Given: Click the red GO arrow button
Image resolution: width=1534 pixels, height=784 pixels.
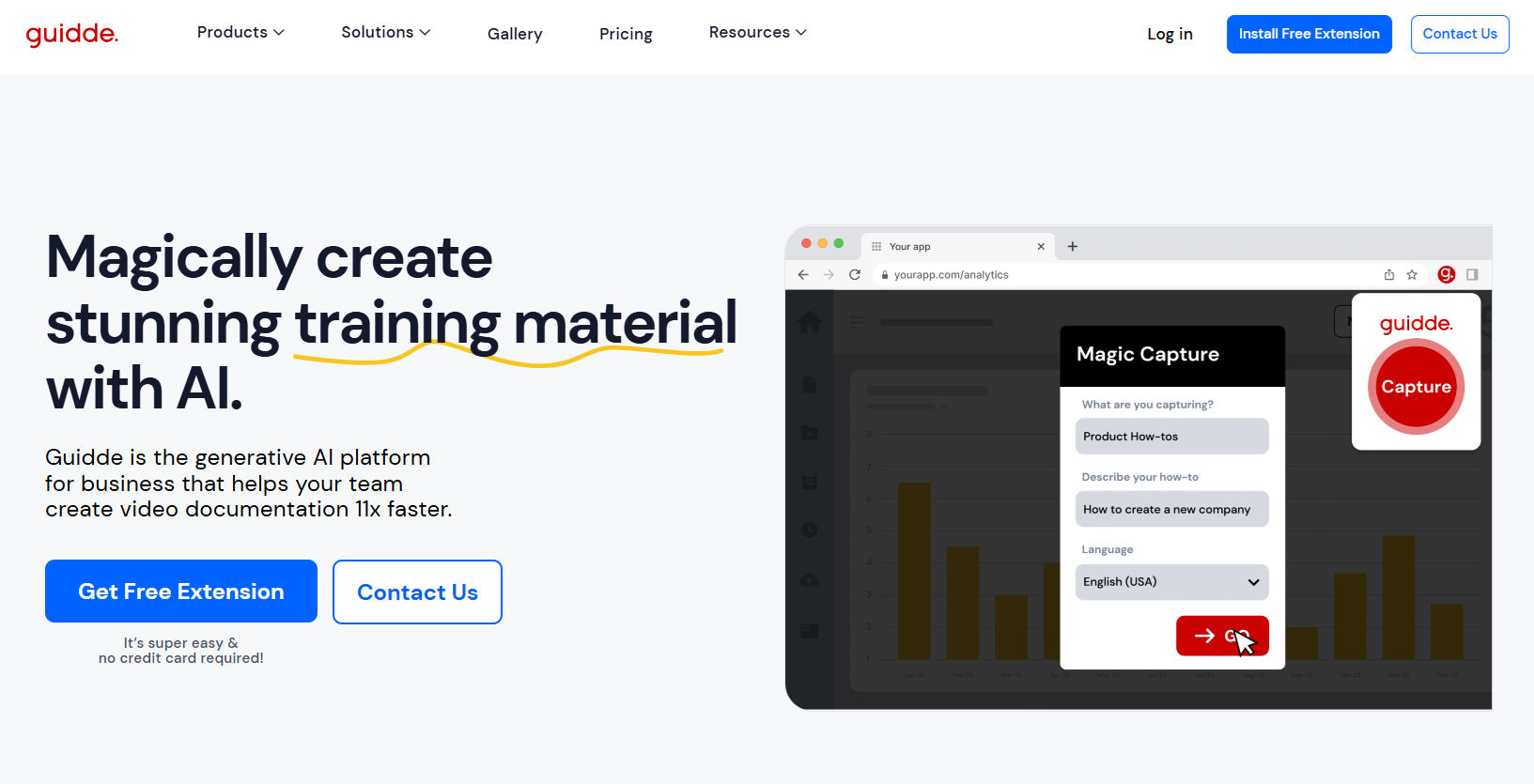Looking at the screenshot, I should 1222,636.
